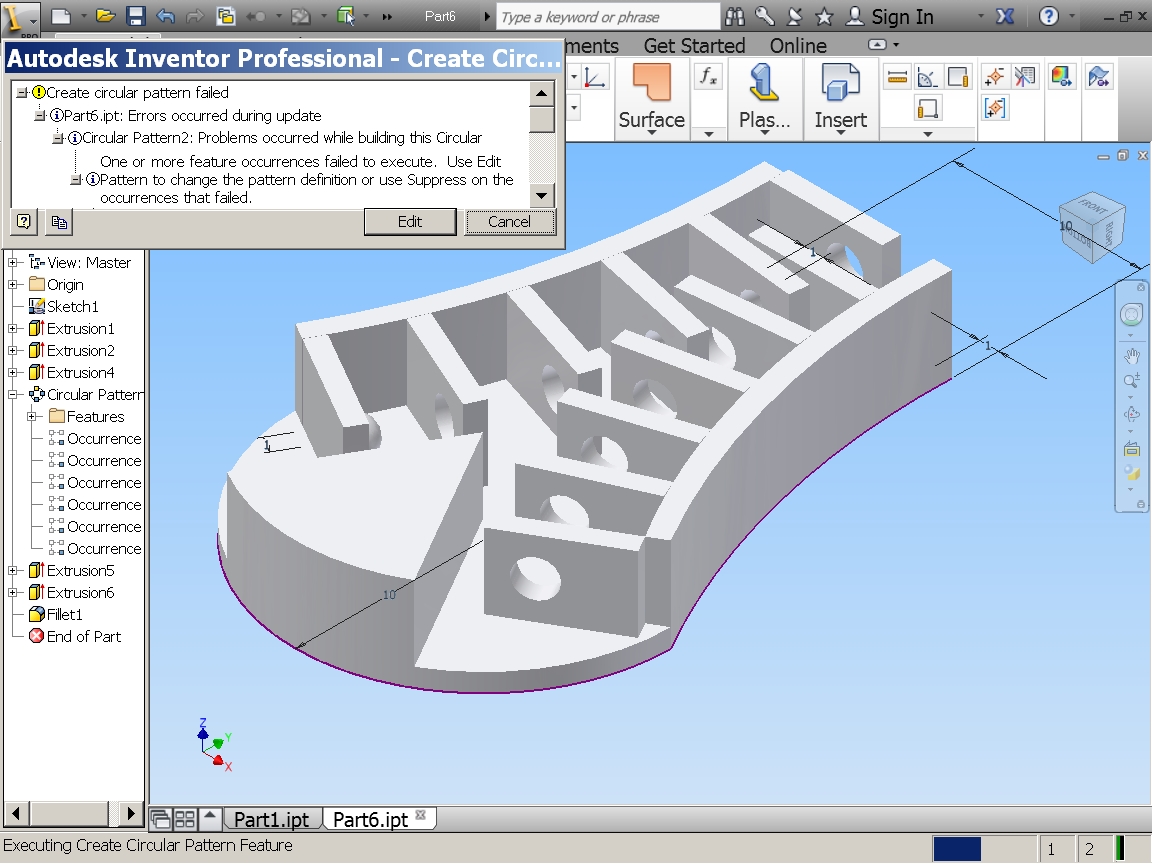Open the Help question mark icon

1049,16
